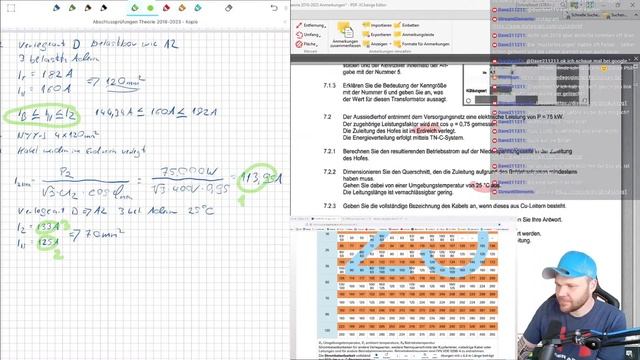Click the magnifier icon in PDF-XChange title bar

coord(564,4)
